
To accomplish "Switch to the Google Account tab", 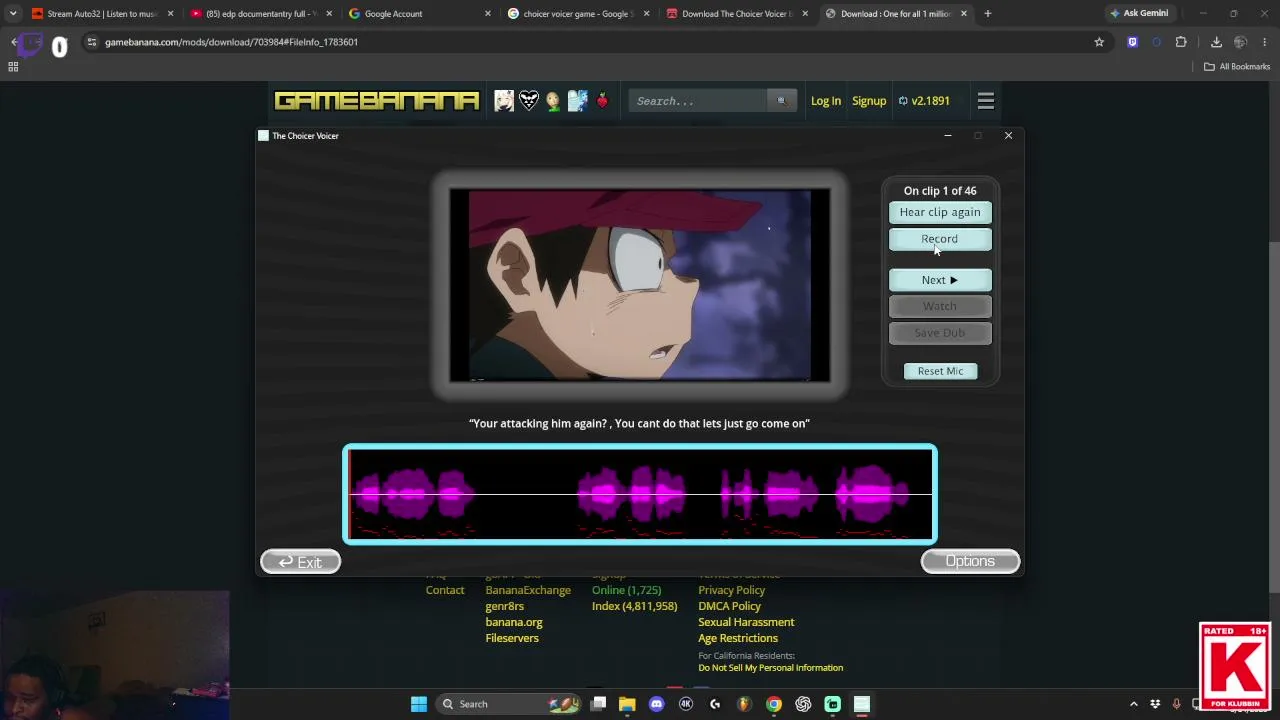I will 420,14.
